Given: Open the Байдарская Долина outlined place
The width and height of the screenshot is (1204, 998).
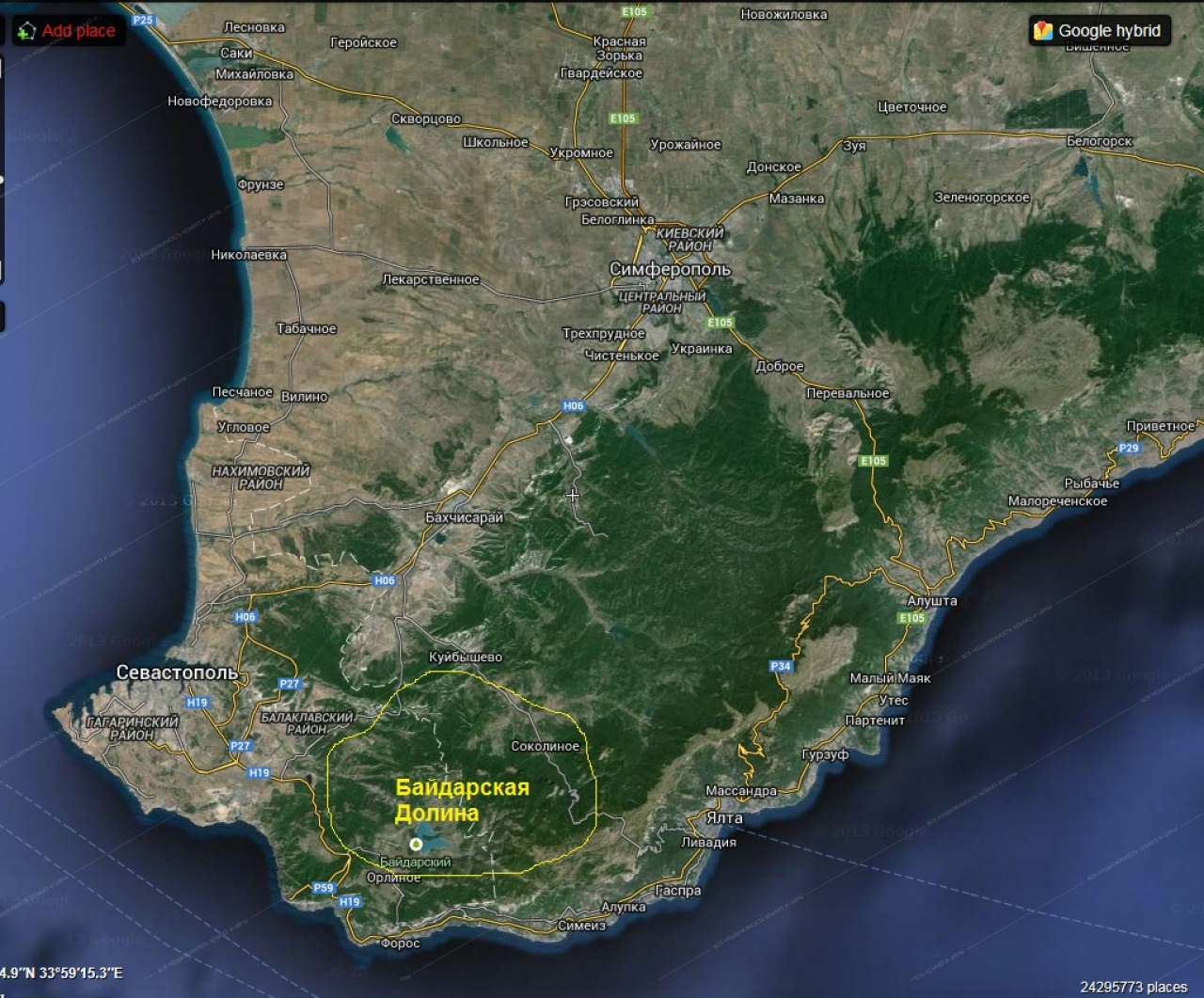Looking at the screenshot, I should click(x=462, y=800).
